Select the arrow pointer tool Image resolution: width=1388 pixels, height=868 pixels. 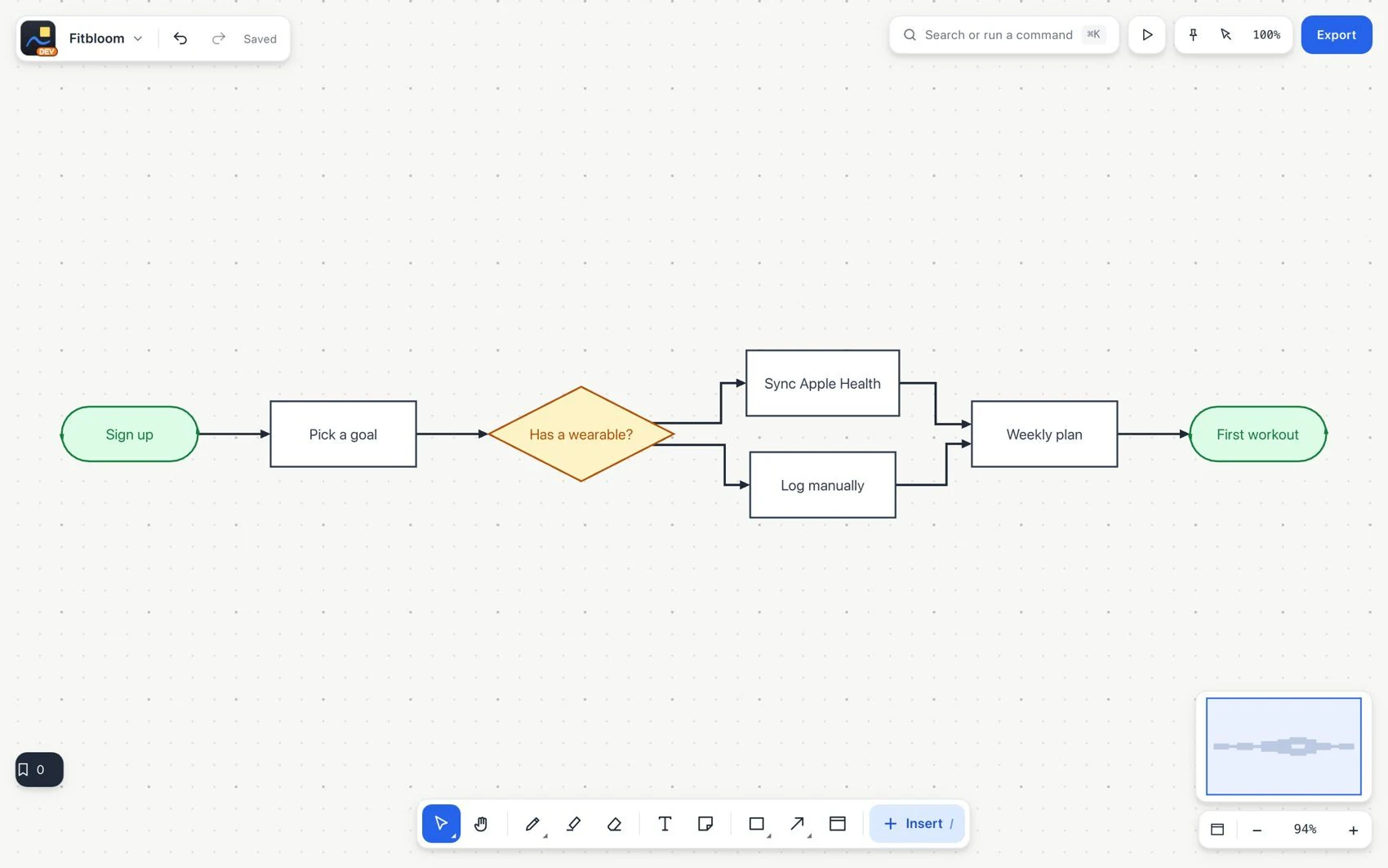click(x=441, y=823)
